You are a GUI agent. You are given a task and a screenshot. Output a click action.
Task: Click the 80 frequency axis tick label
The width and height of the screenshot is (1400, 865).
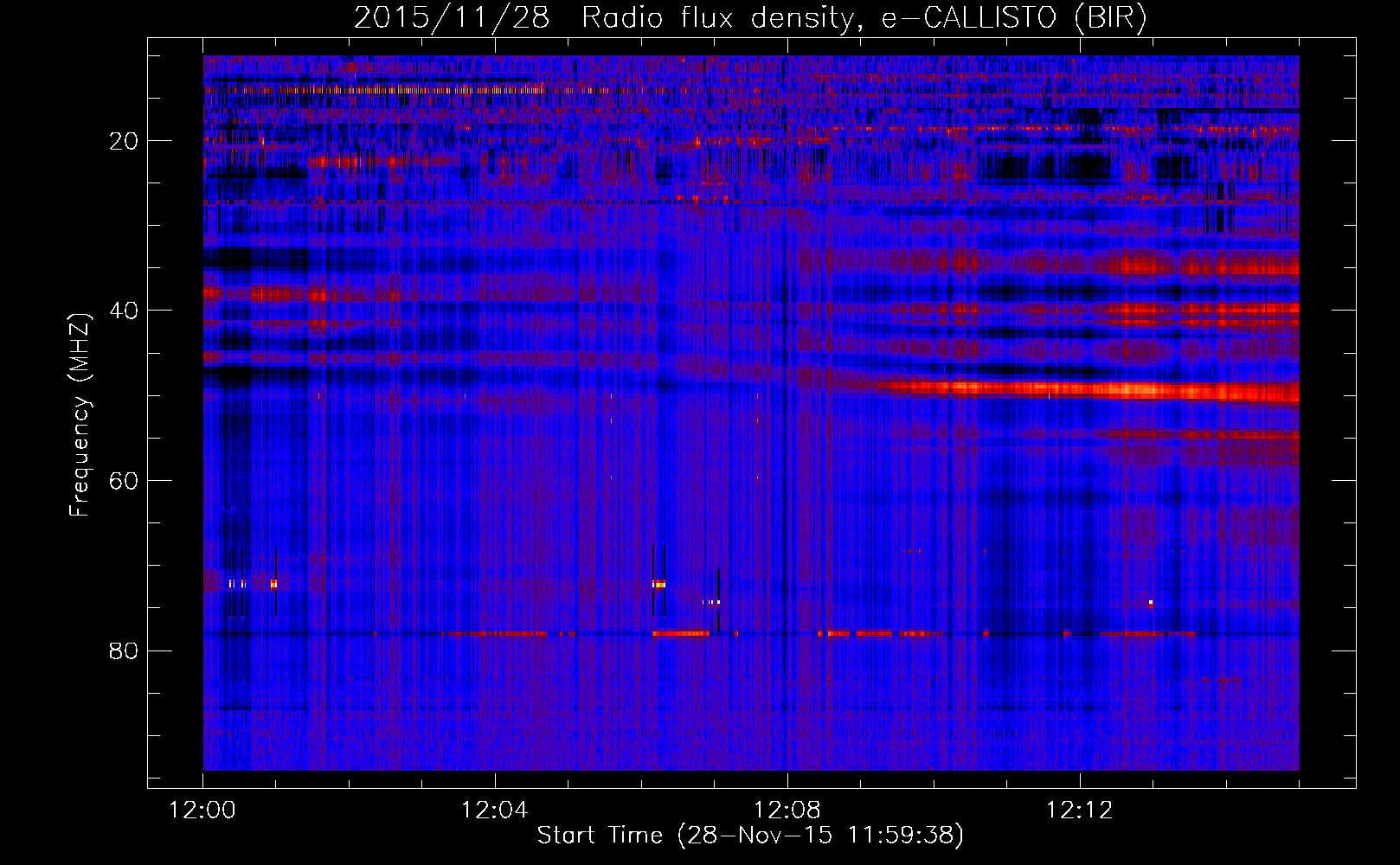(x=124, y=650)
